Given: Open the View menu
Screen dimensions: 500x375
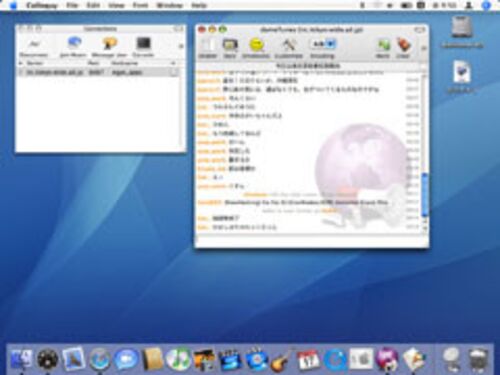Looking at the screenshot, I should coord(116,5).
